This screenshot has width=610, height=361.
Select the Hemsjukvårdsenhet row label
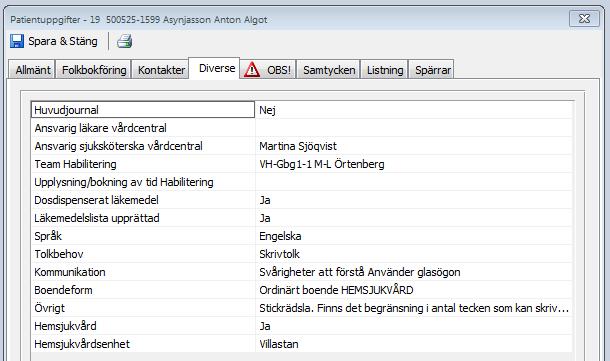coord(82,344)
